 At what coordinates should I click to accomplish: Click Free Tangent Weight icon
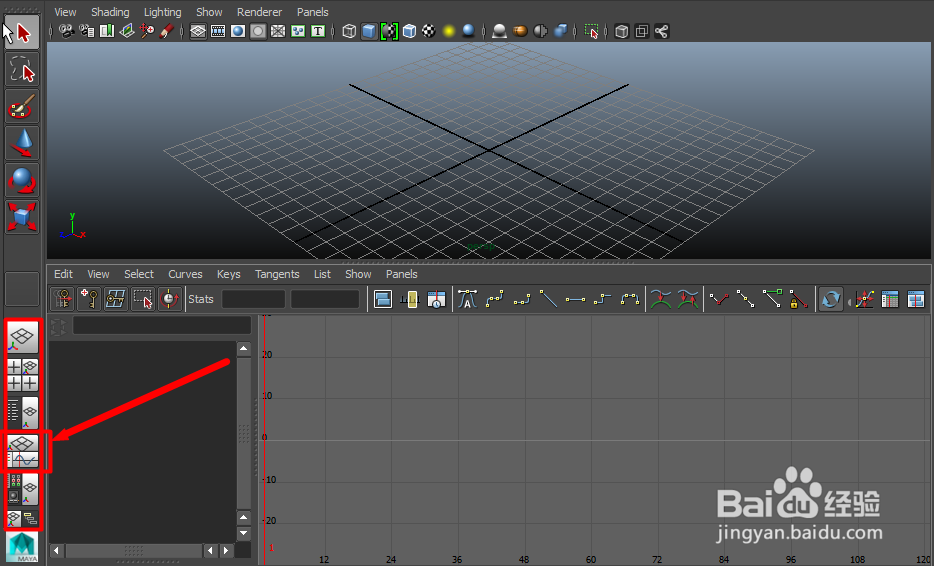pyautogui.click(x=773, y=298)
